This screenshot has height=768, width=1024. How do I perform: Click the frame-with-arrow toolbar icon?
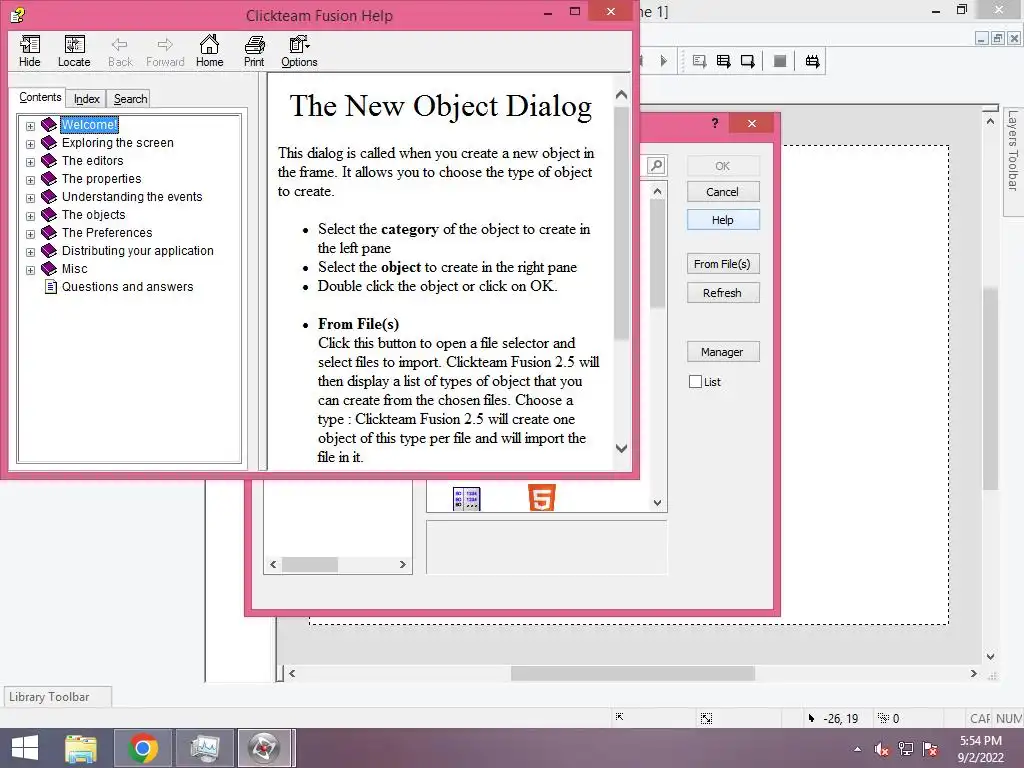click(748, 61)
